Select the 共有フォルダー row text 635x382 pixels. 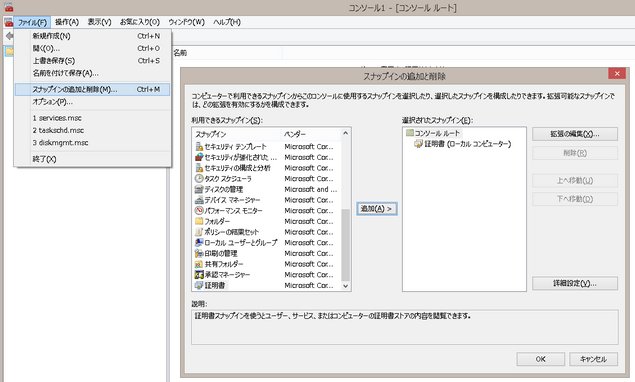[224, 264]
